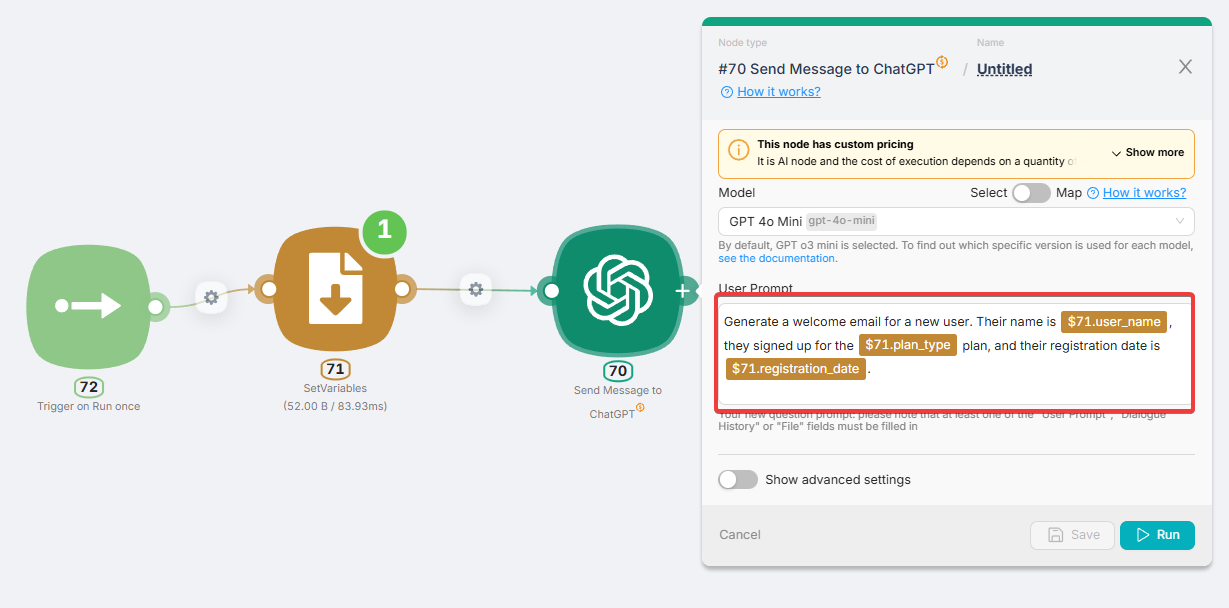Click the question mark beside How it works
The height and width of the screenshot is (608, 1229).
tap(726, 92)
